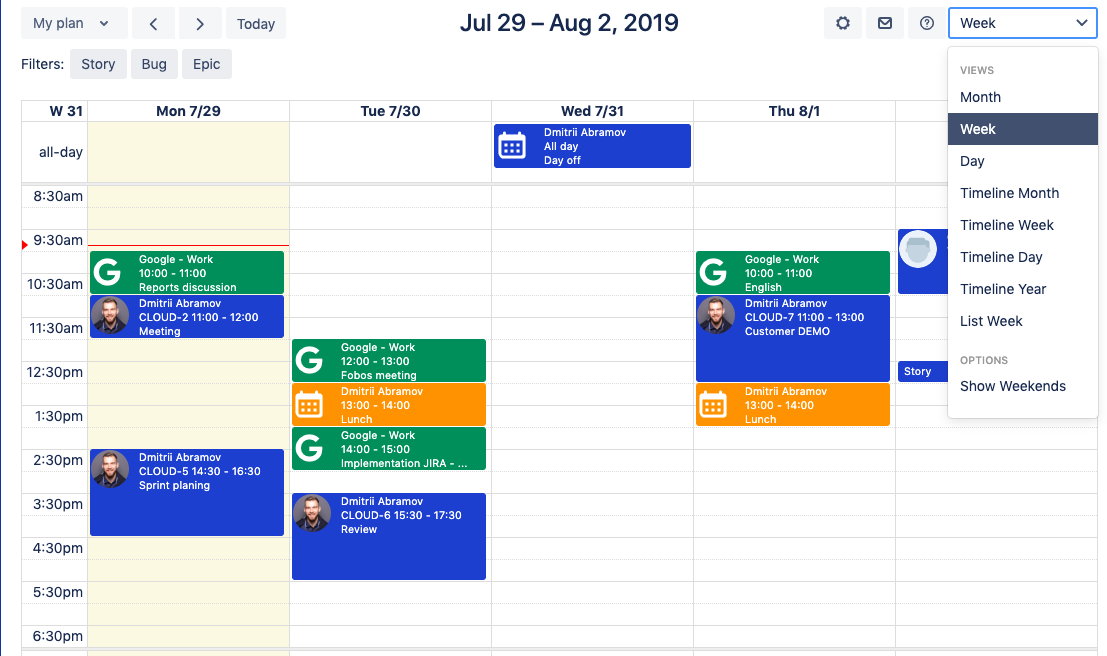Screen dimensions: 1107x656
Task: Click Google icon on Reports discussion event
Action: (x=108, y=272)
